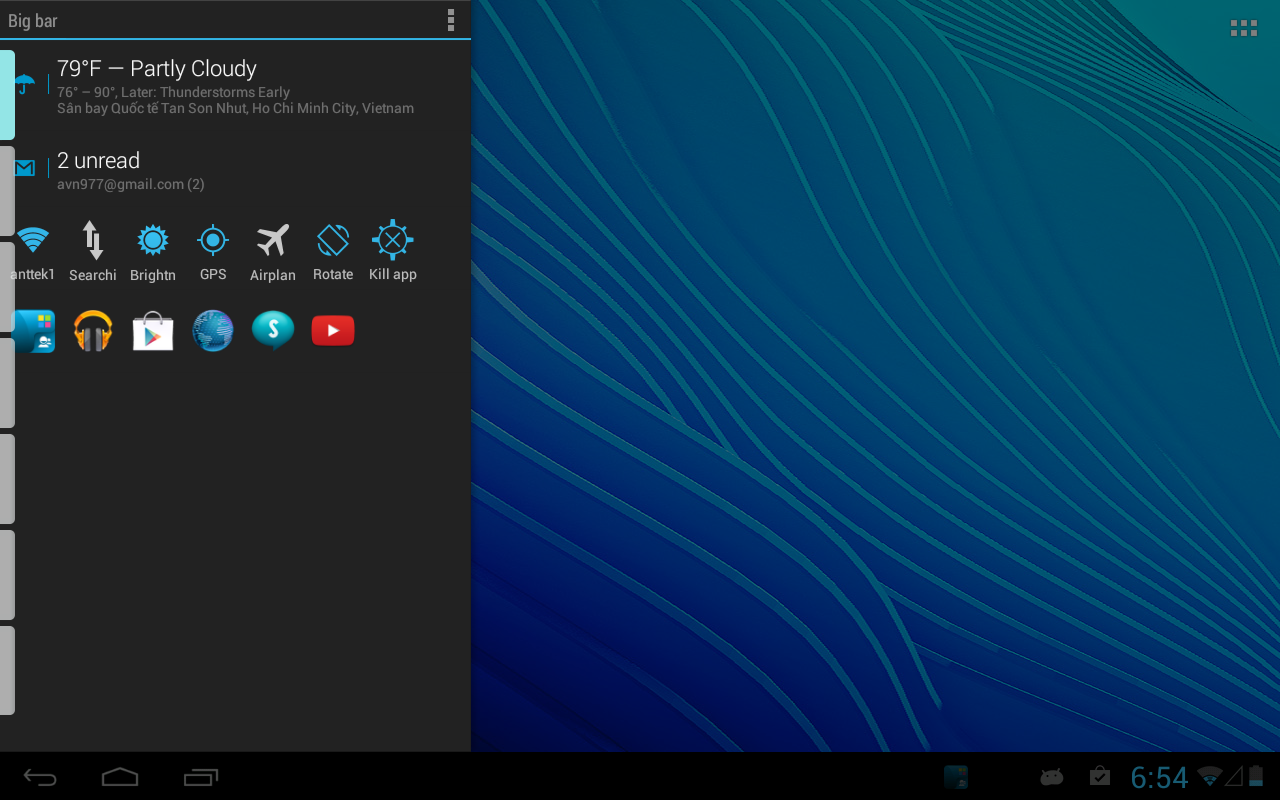The image size is (1280, 800).
Task: Open the weather umbrella icon
Action: (x=25, y=85)
